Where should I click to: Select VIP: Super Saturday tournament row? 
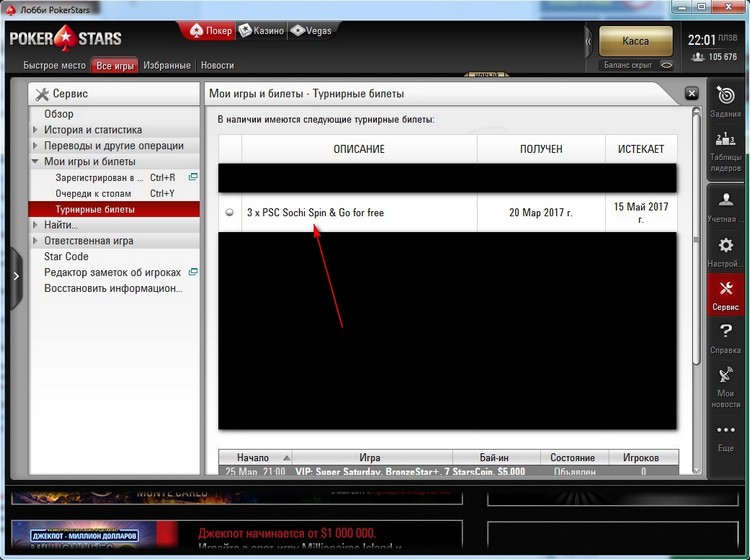[448, 471]
